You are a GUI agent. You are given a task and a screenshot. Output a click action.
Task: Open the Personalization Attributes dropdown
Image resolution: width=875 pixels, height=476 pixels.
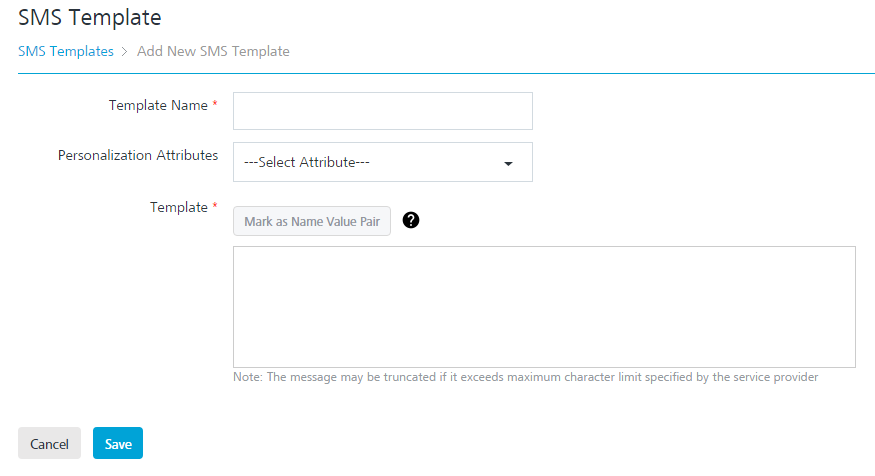(382, 162)
